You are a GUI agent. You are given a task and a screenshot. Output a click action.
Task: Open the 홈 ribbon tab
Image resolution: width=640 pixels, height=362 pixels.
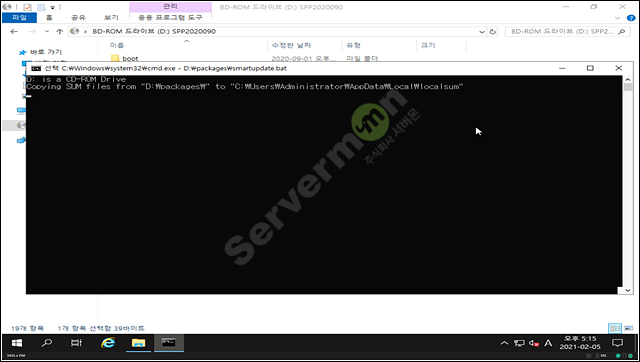(x=49, y=18)
